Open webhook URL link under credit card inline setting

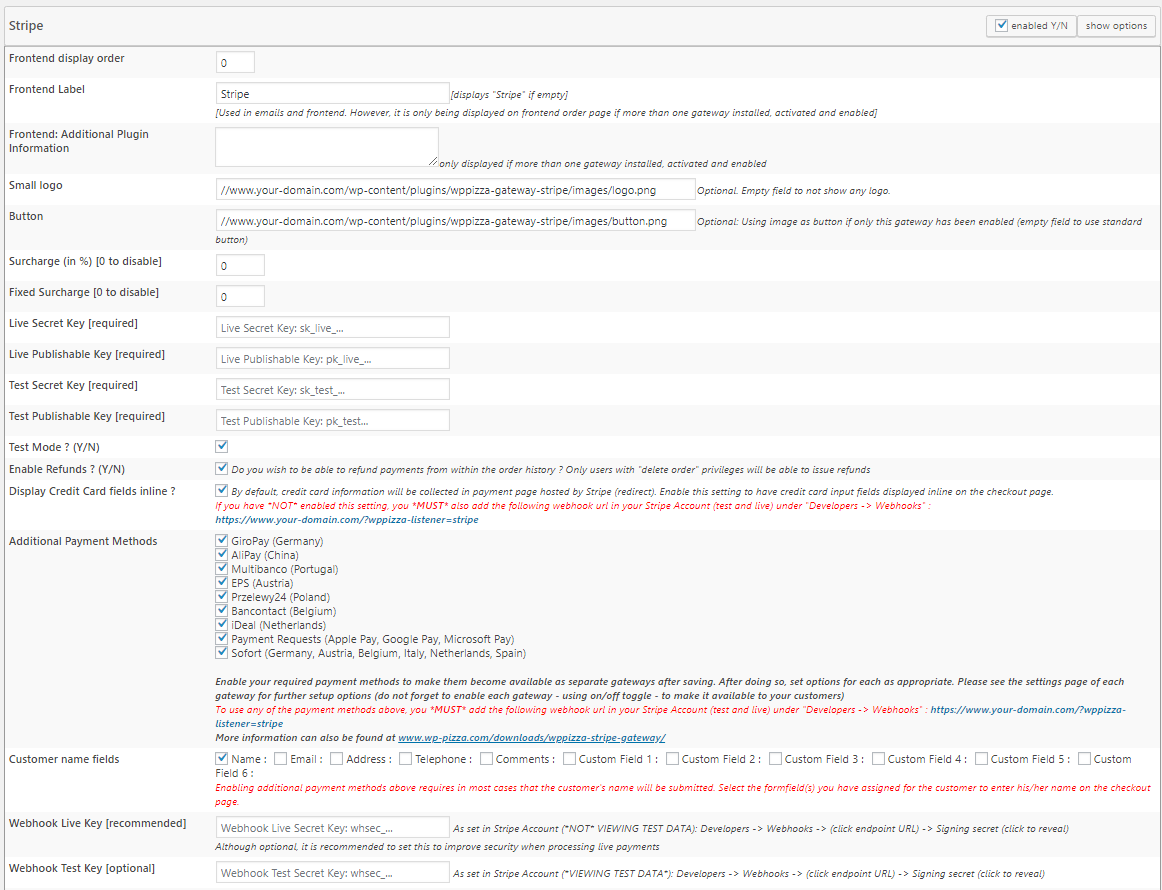pyautogui.click(x=347, y=519)
